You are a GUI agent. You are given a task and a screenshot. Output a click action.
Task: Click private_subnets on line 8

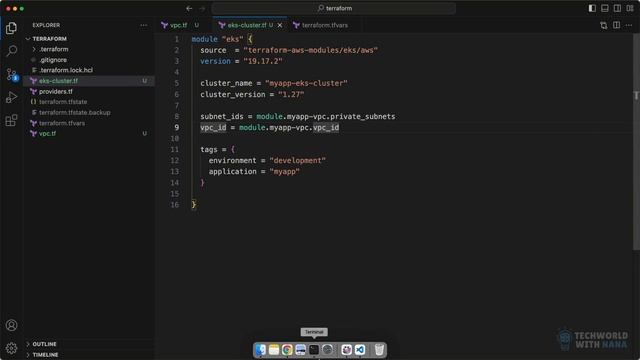pos(362,116)
